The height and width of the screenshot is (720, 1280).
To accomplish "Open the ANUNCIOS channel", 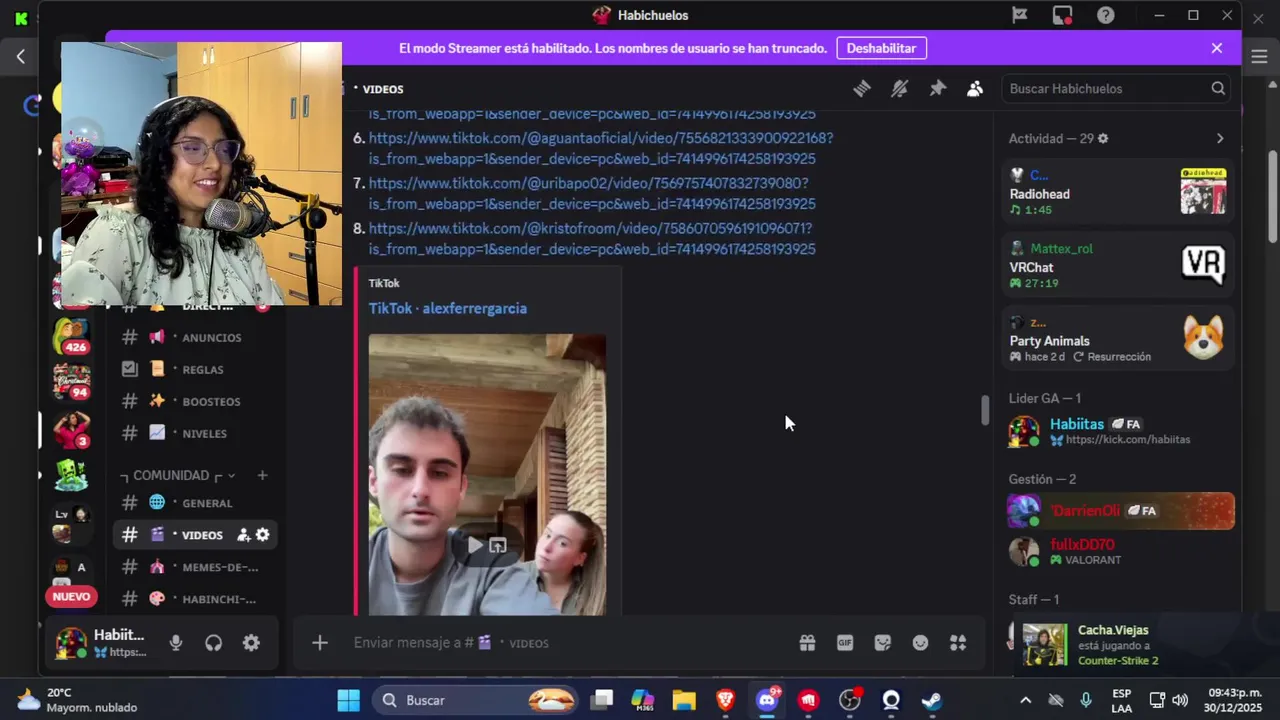I will point(195,337).
